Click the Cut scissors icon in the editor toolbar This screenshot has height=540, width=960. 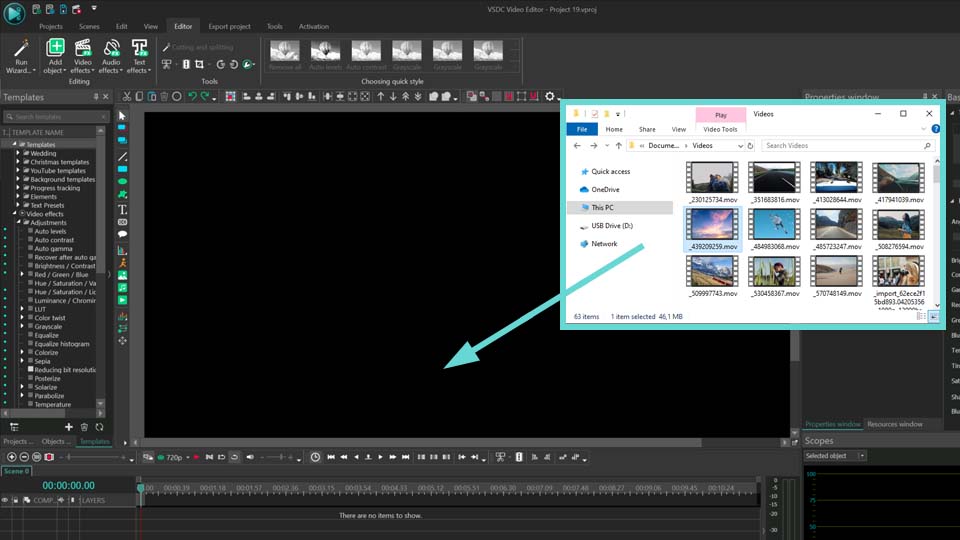[x=127, y=97]
